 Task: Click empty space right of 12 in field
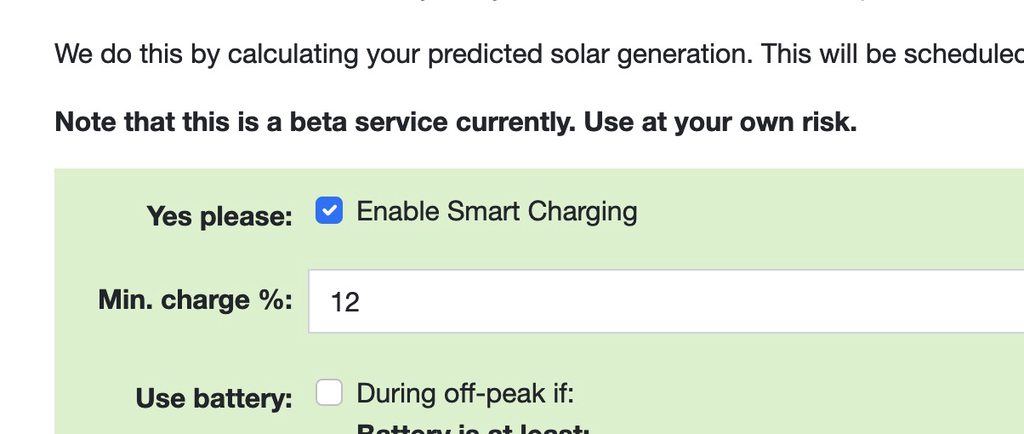pos(700,301)
